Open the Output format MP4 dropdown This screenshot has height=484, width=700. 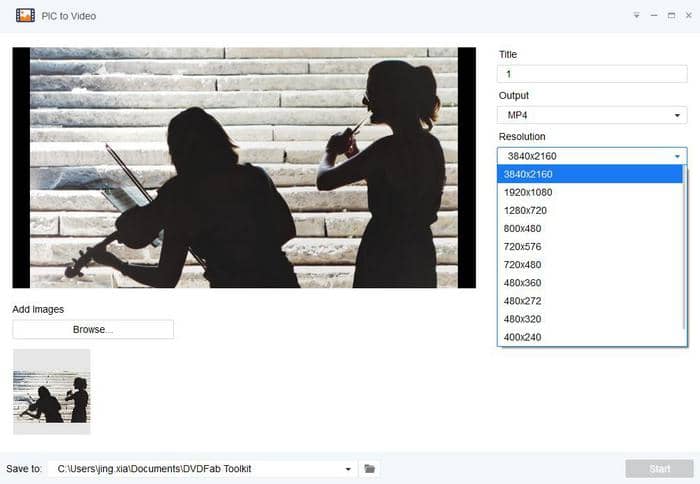592,115
